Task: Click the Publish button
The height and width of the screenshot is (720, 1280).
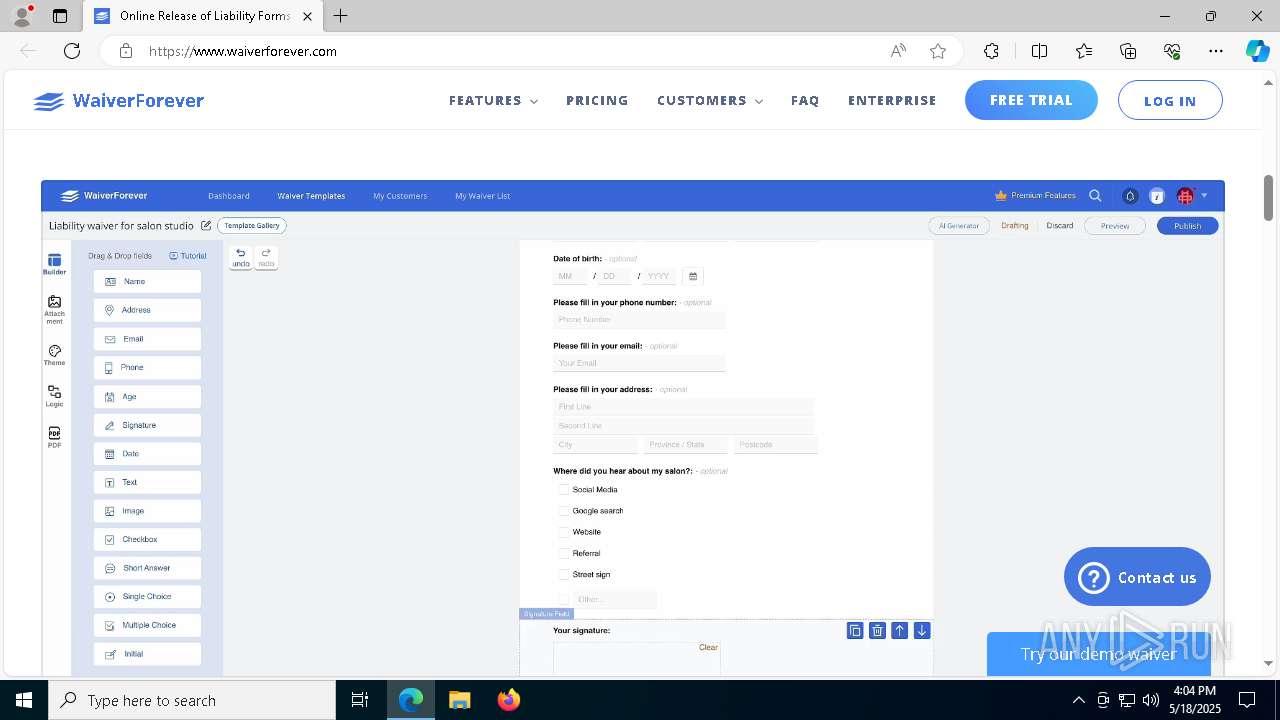Action: pos(1187,226)
